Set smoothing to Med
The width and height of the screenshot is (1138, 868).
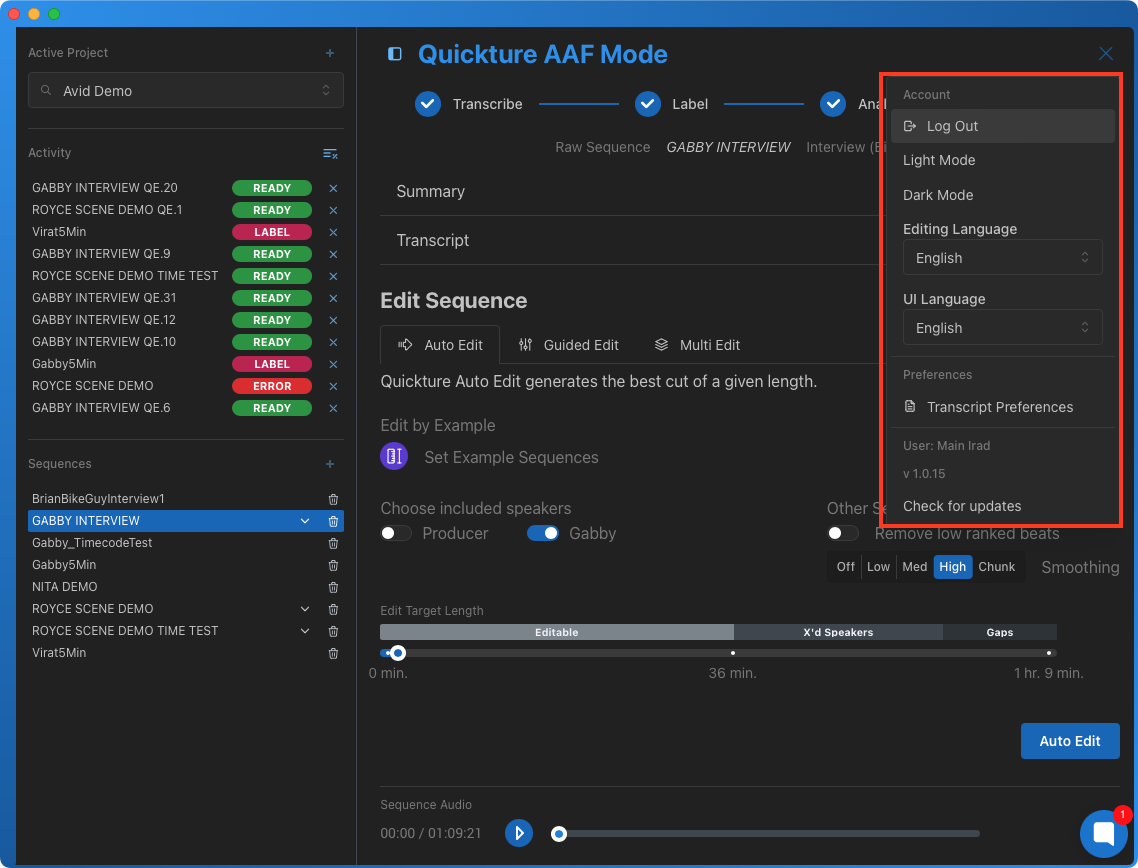(x=914, y=567)
